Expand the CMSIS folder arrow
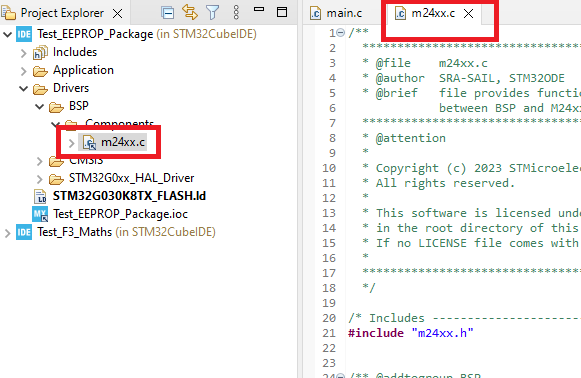The width and height of the screenshot is (581, 378). (40, 161)
